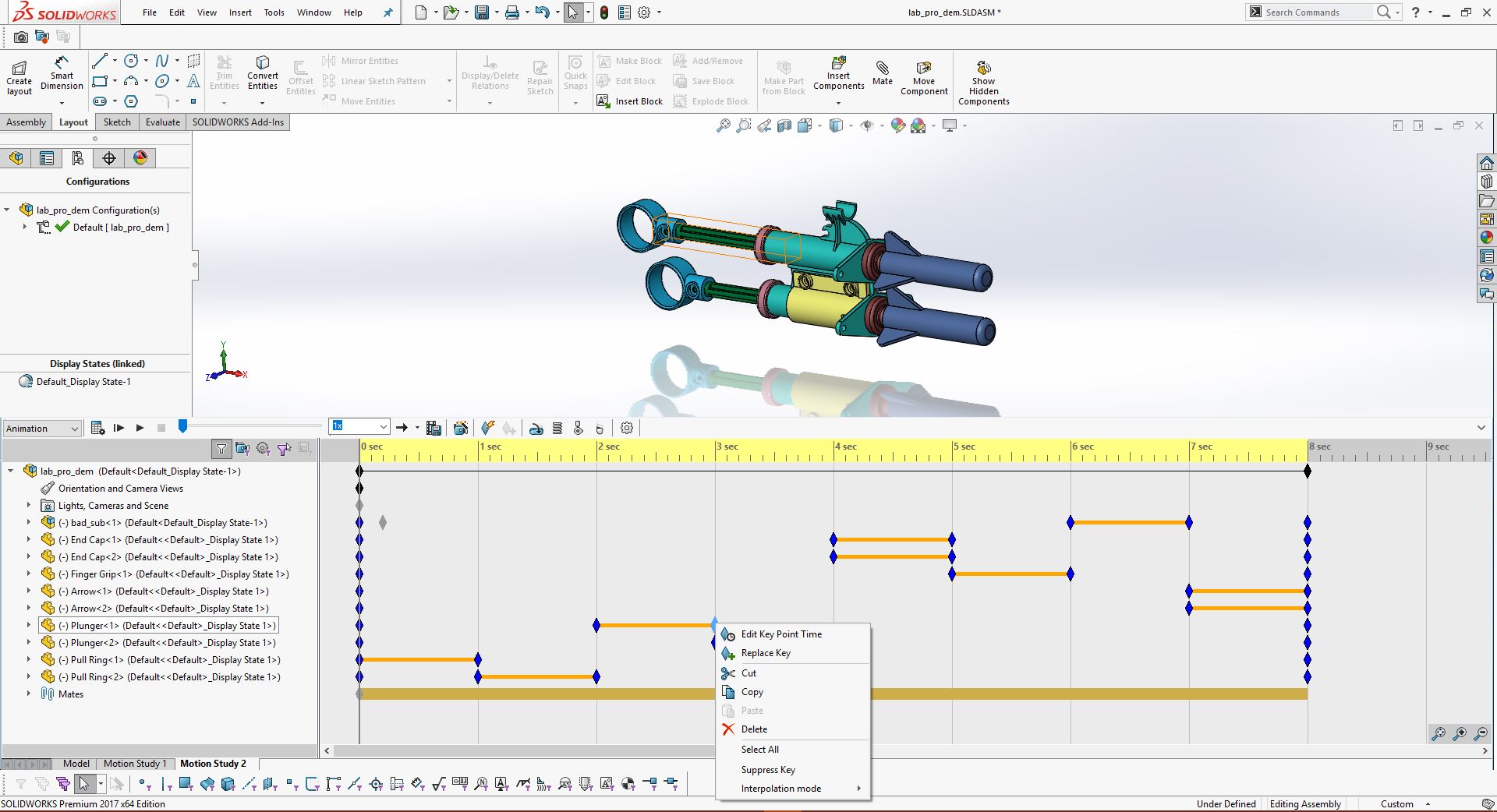Switch to the Model tab

click(x=76, y=764)
